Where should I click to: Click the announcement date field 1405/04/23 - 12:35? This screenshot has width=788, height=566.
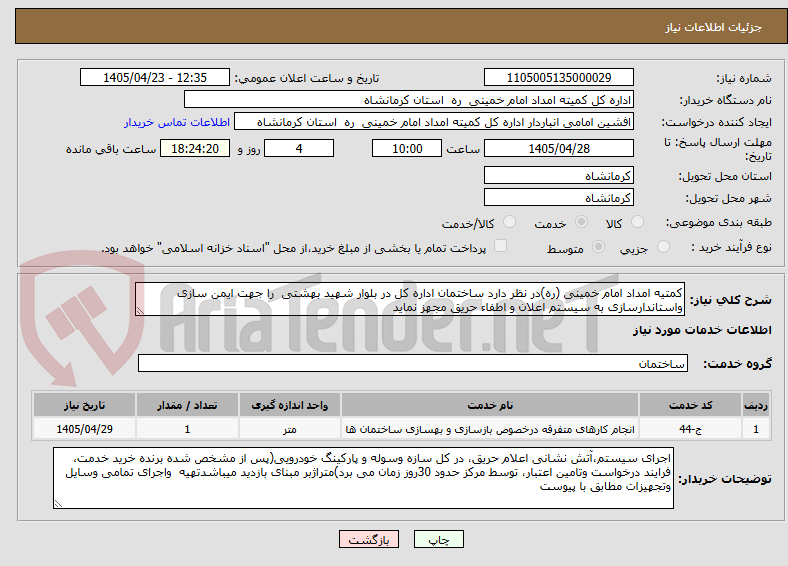(155, 77)
